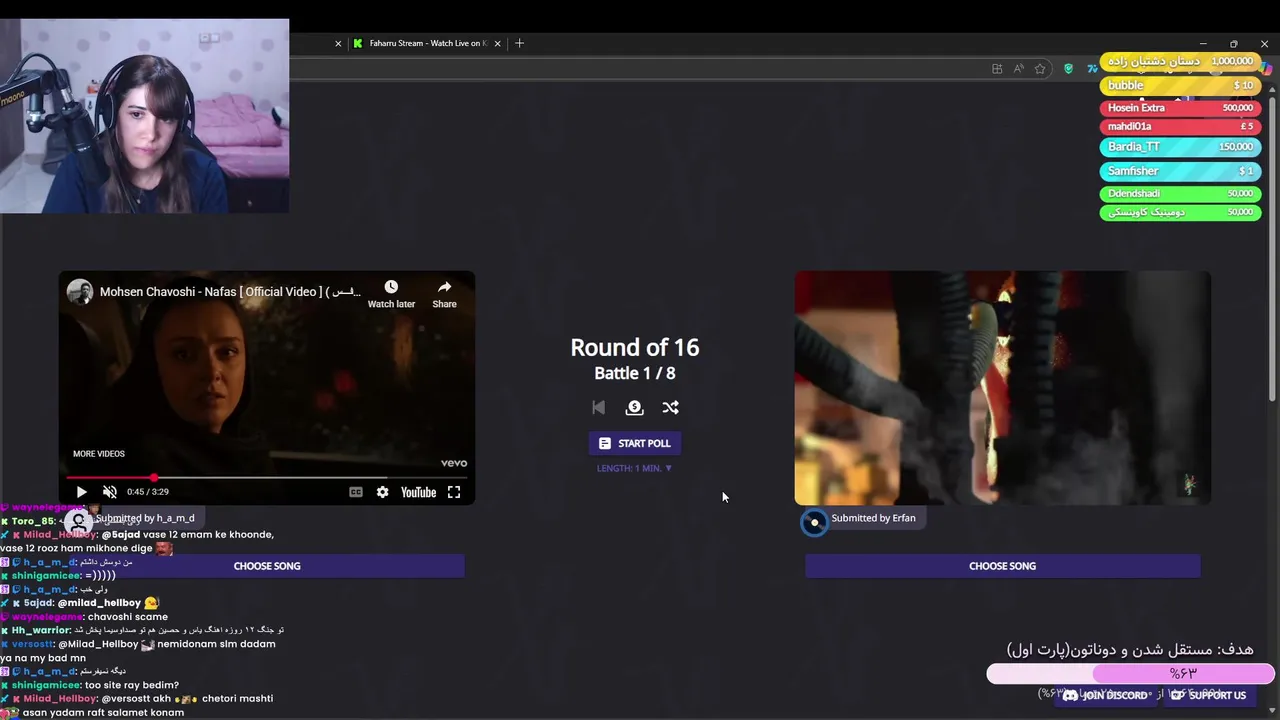Open a new browser tab
The image size is (1280, 720).
(519, 43)
